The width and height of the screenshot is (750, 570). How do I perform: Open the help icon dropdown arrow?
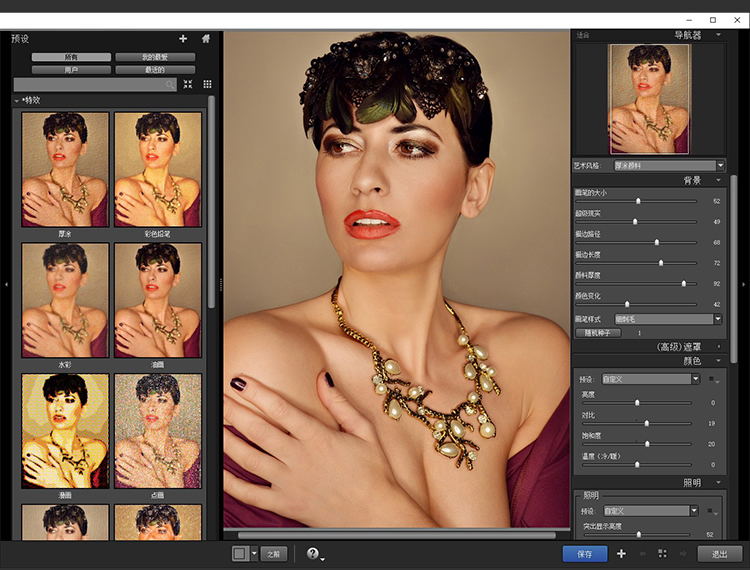click(x=323, y=559)
